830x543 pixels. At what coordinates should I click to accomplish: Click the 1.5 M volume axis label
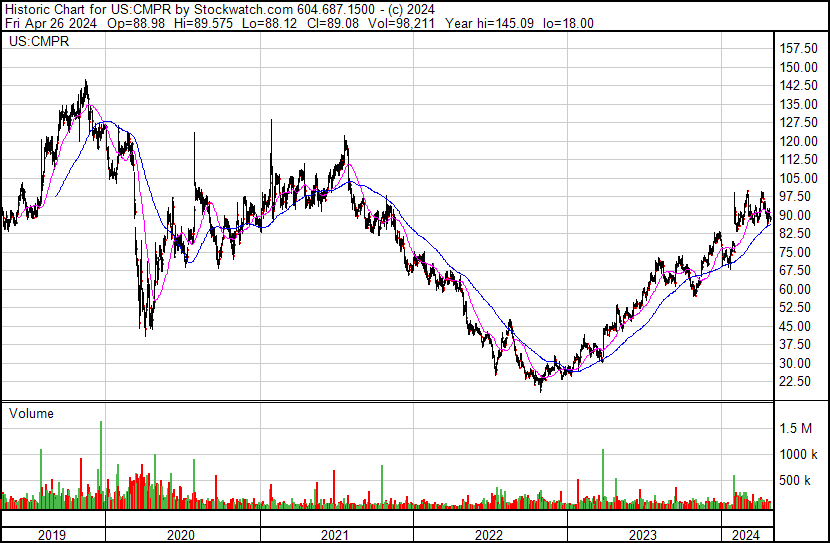[x=796, y=428]
